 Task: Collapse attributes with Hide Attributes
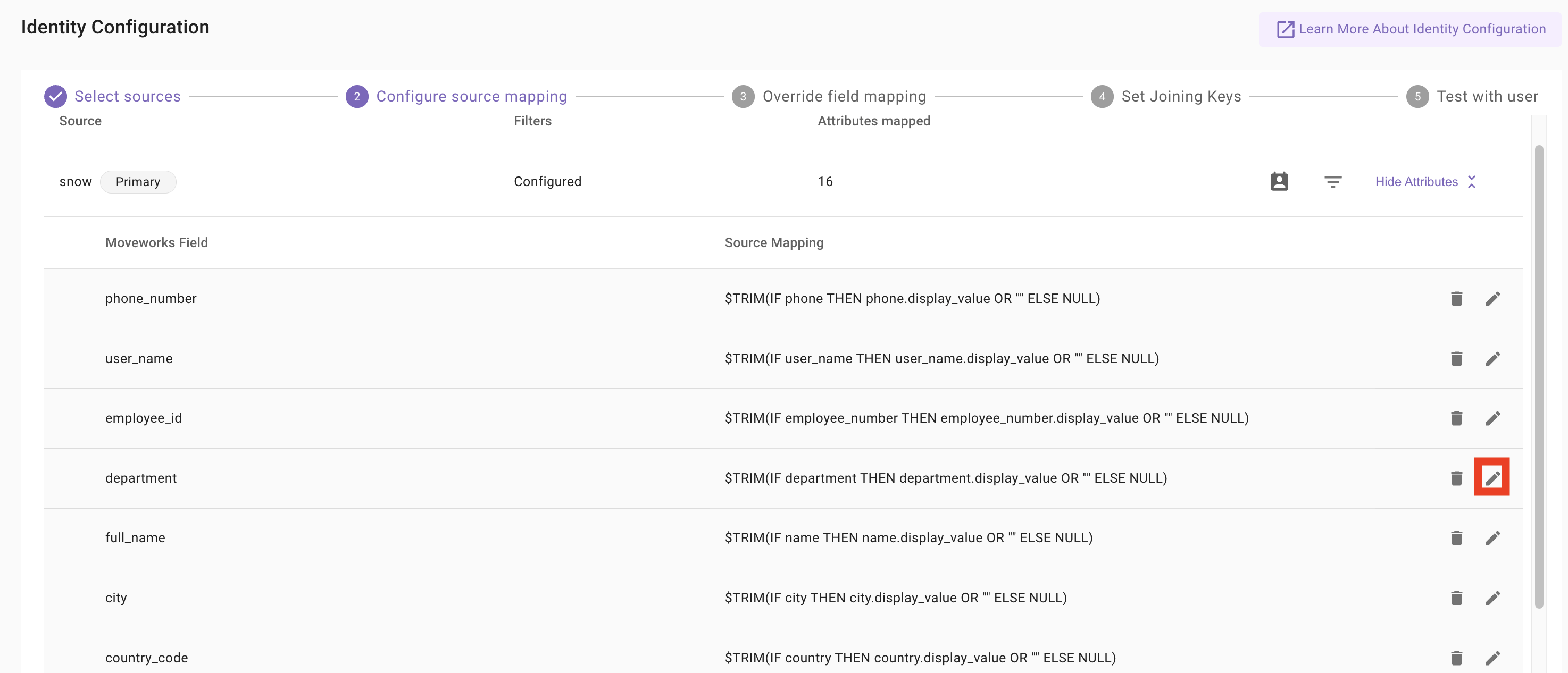pyautogui.click(x=1425, y=182)
